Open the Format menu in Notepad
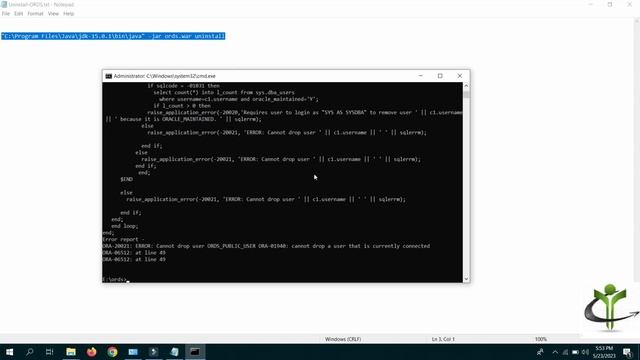640x360 pixels. coord(36,13)
